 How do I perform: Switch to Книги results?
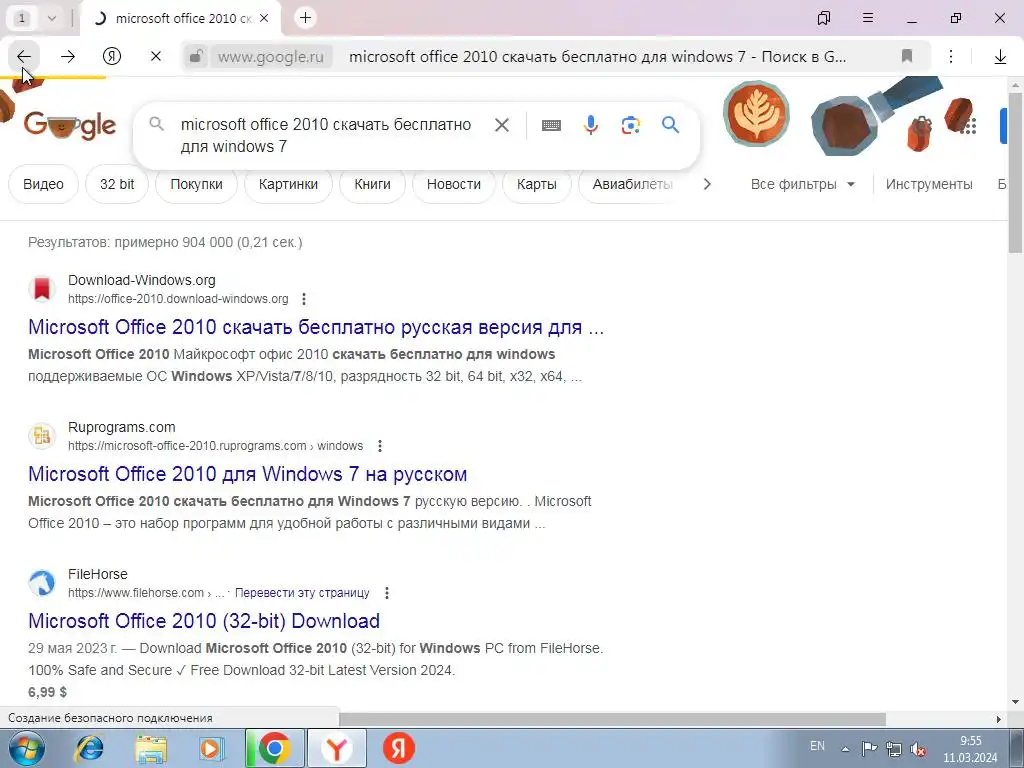coord(372,184)
